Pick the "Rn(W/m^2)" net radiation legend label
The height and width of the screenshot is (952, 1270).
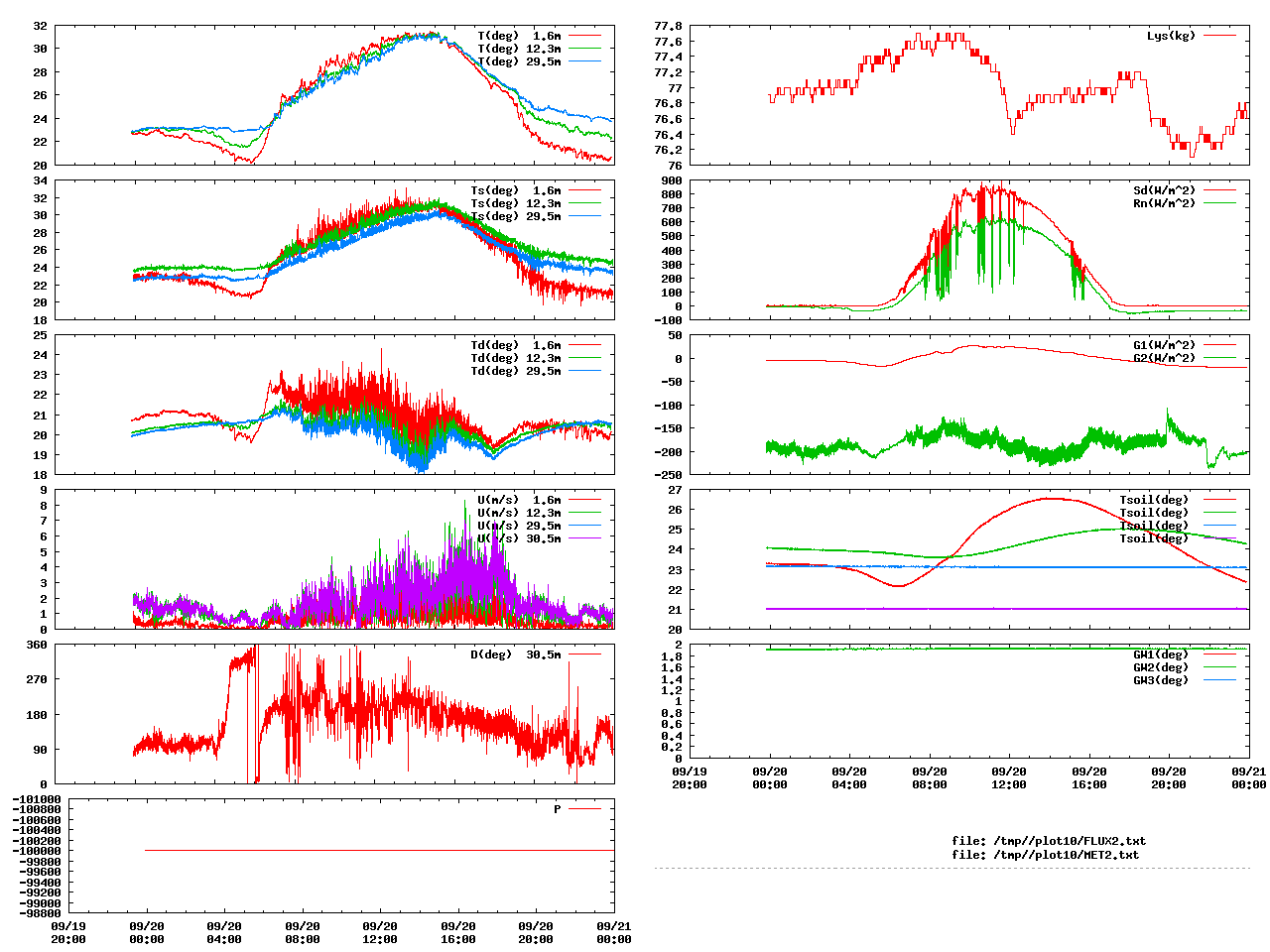pyautogui.click(x=1164, y=203)
